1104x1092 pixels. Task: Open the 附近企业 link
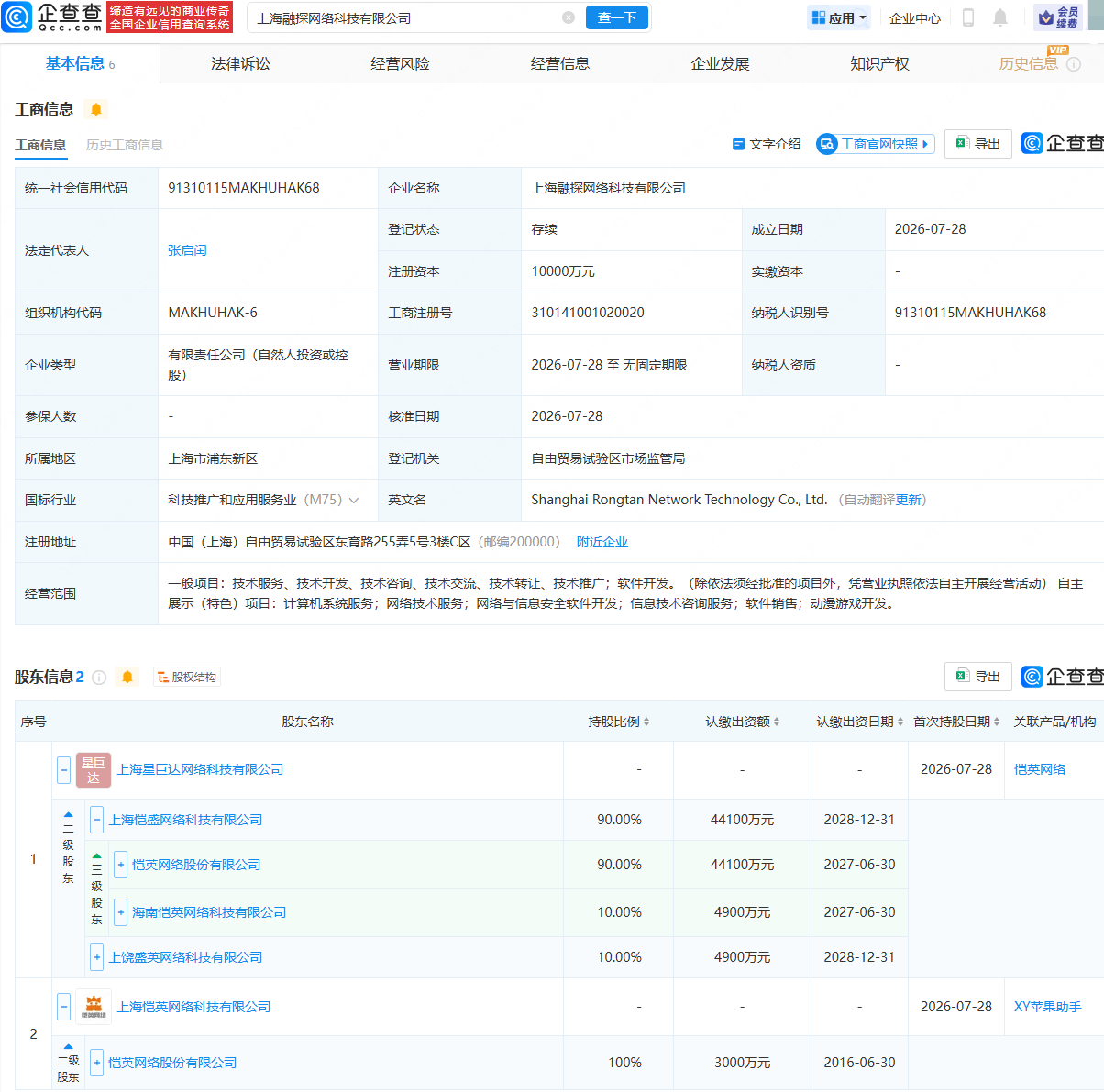click(x=602, y=542)
